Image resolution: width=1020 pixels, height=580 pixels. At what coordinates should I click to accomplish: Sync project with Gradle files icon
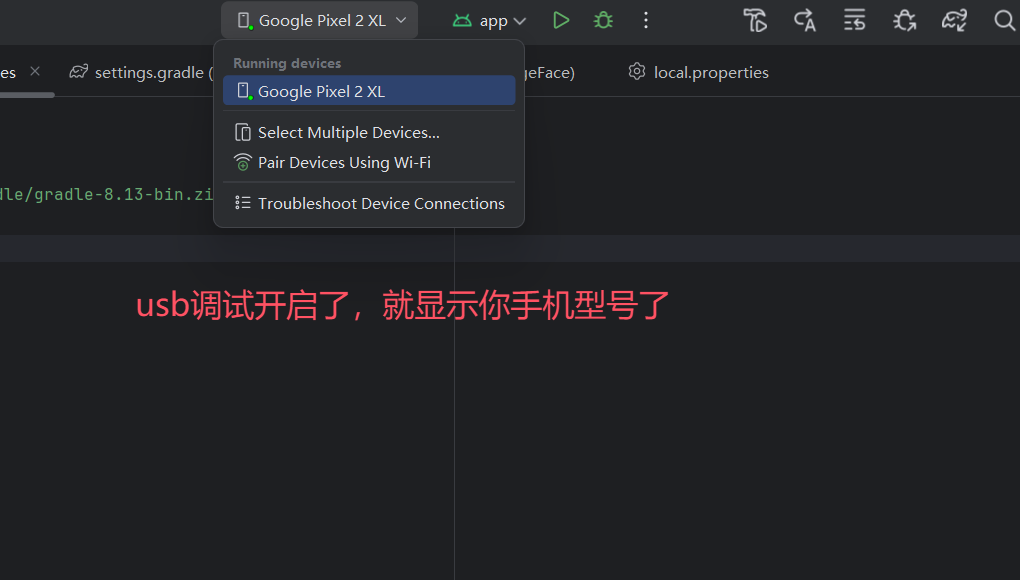(x=954, y=21)
